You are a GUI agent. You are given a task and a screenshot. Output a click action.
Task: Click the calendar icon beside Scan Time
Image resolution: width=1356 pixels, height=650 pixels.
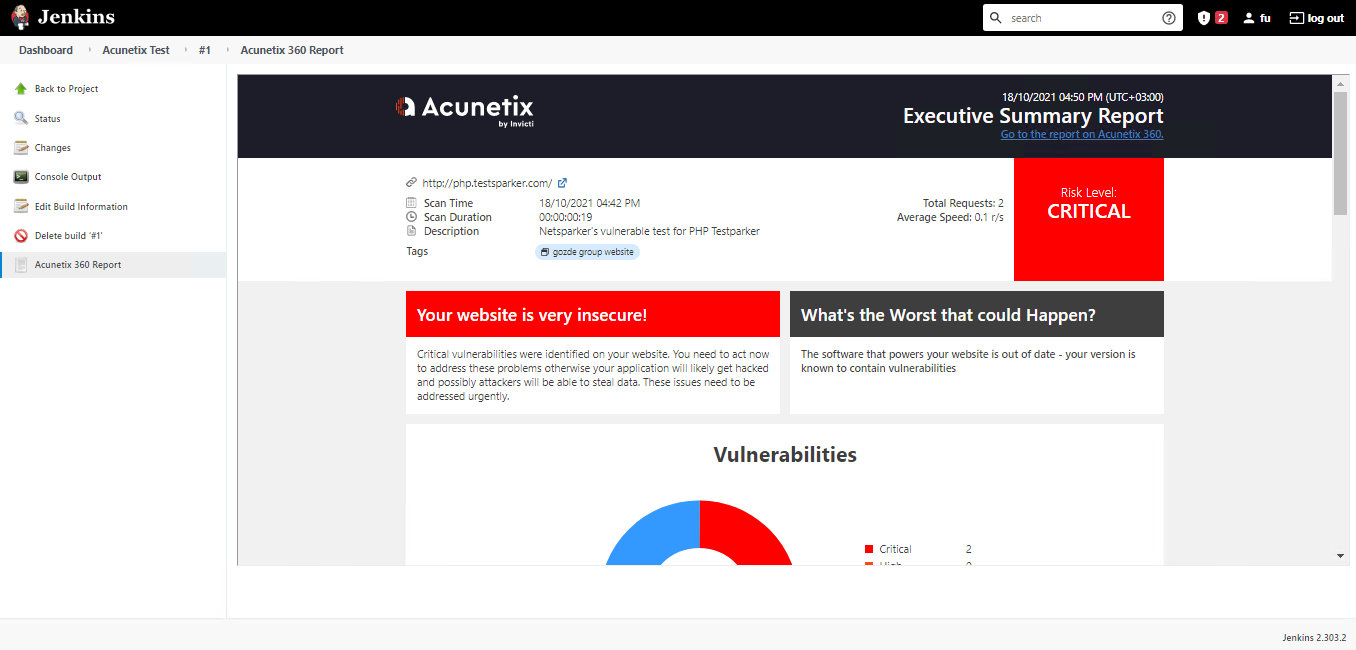tap(411, 203)
